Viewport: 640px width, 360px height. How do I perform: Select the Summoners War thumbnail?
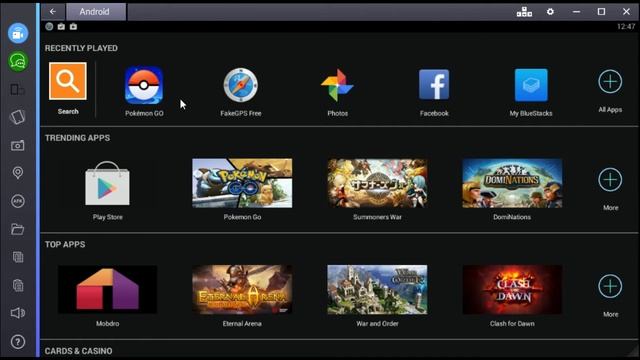[377, 183]
